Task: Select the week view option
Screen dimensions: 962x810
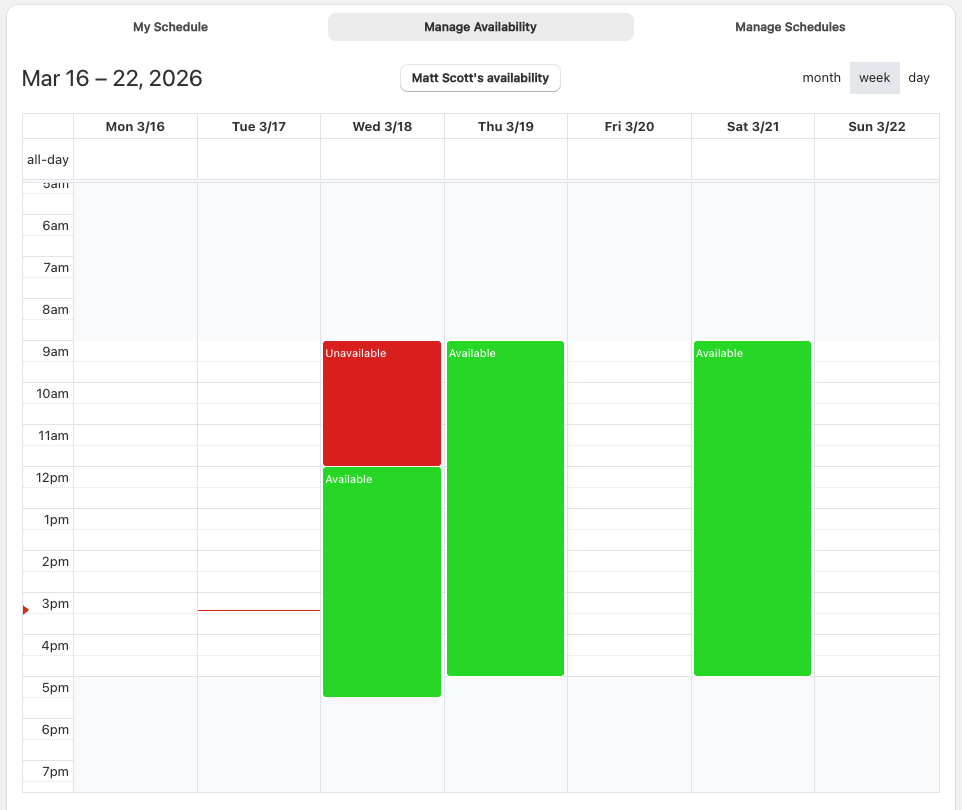Action: click(x=874, y=78)
